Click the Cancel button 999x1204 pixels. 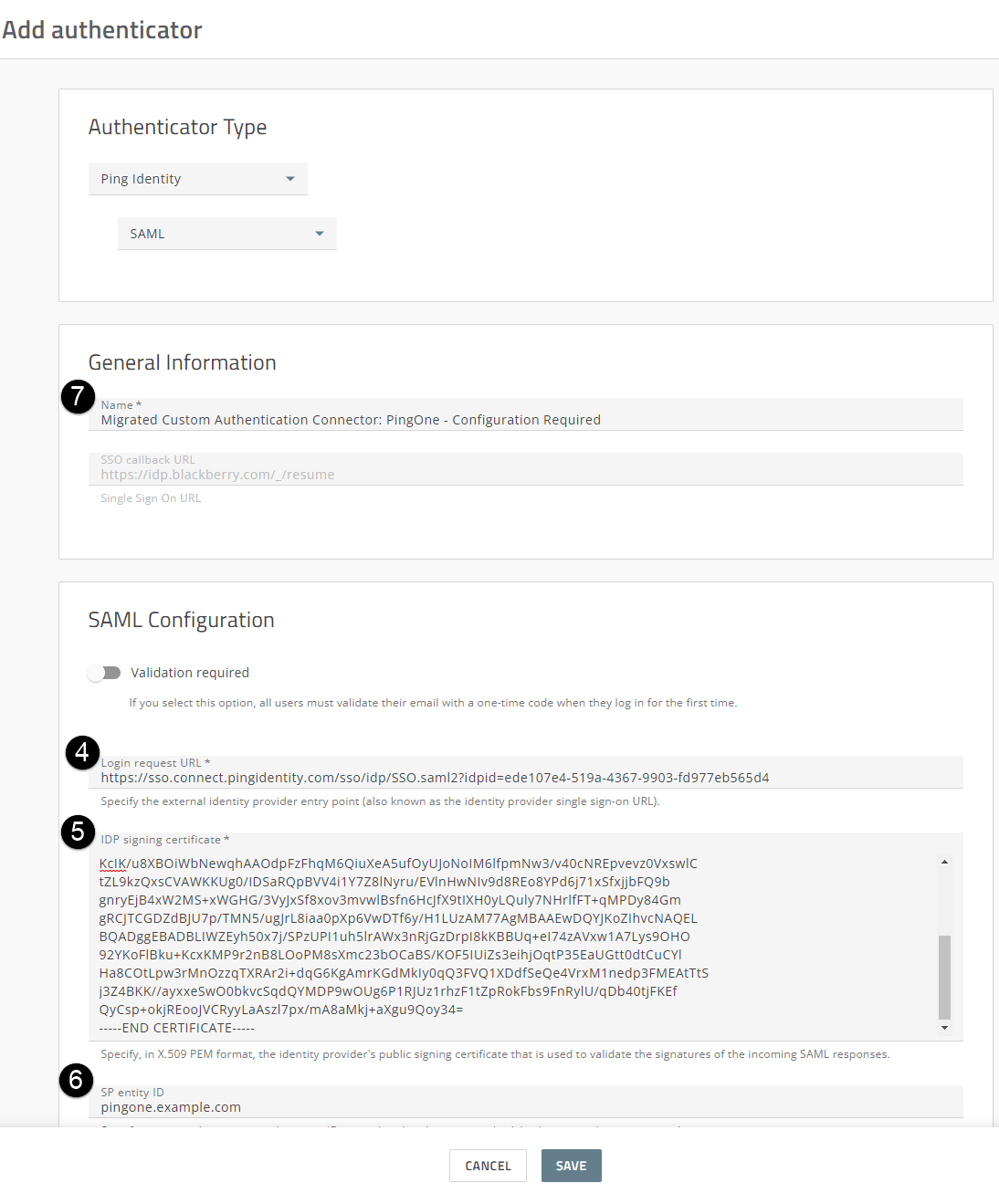488,1166
